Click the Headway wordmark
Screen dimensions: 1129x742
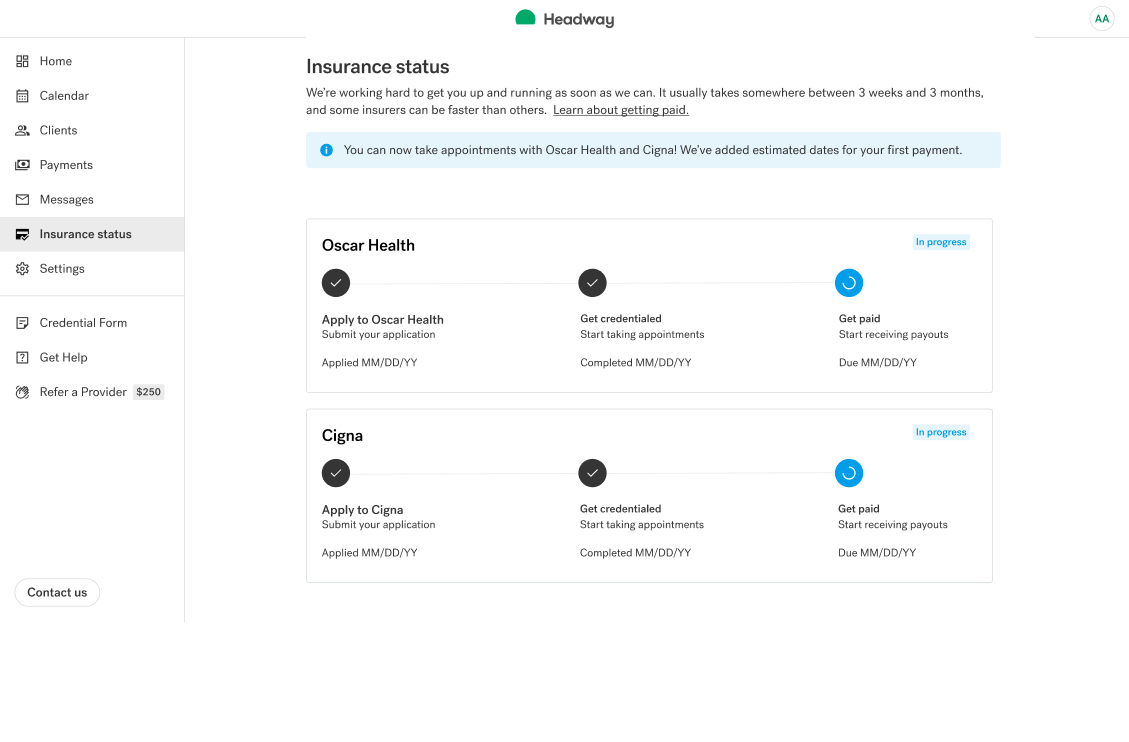(578, 19)
